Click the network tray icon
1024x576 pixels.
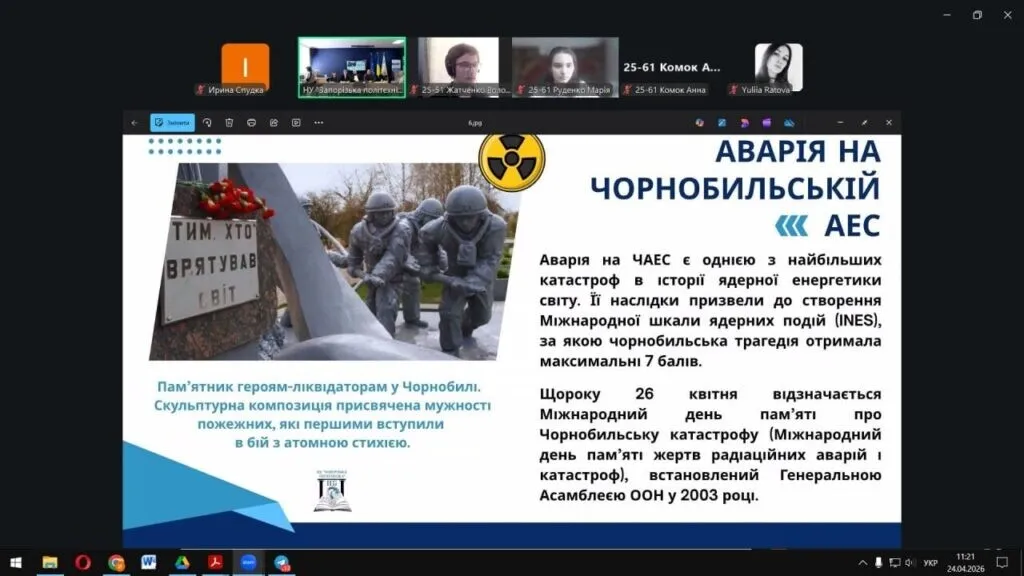pyautogui.click(x=895, y=563)
